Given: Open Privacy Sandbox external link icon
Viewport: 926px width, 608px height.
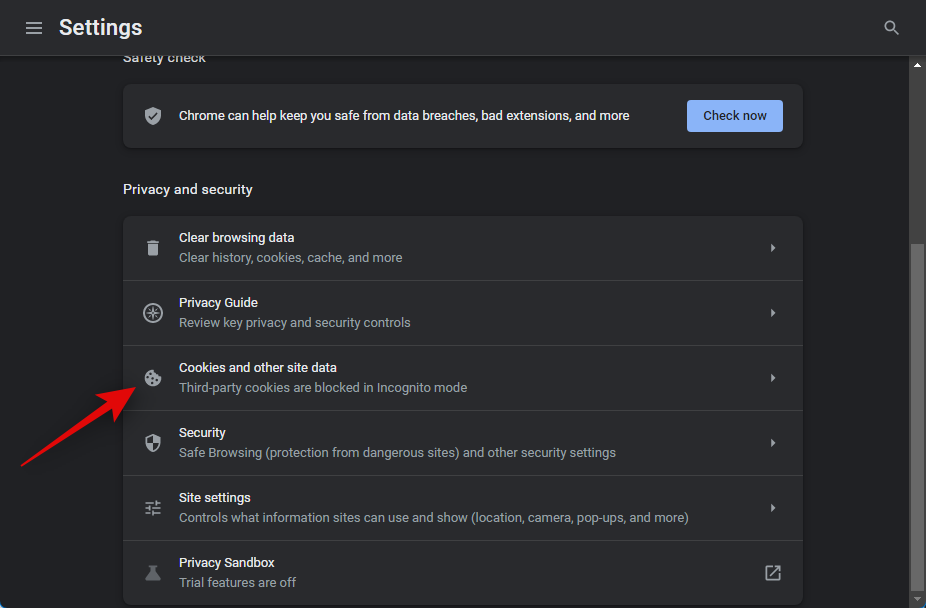Looking at the screenshot, I should click(x=772, y=573).
